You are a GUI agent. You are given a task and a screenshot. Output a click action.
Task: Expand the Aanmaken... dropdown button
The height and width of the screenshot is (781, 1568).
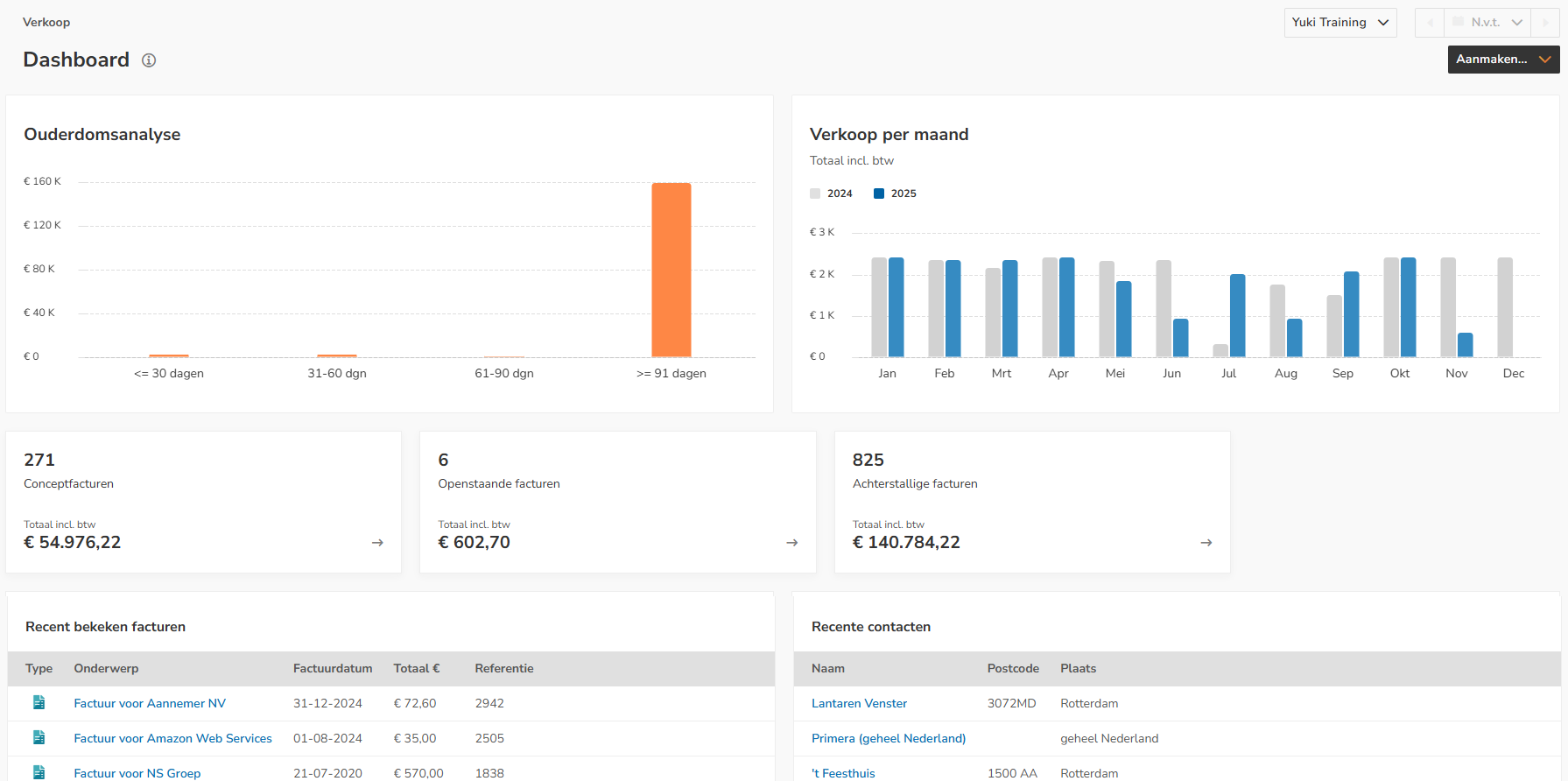point(1502,60)
